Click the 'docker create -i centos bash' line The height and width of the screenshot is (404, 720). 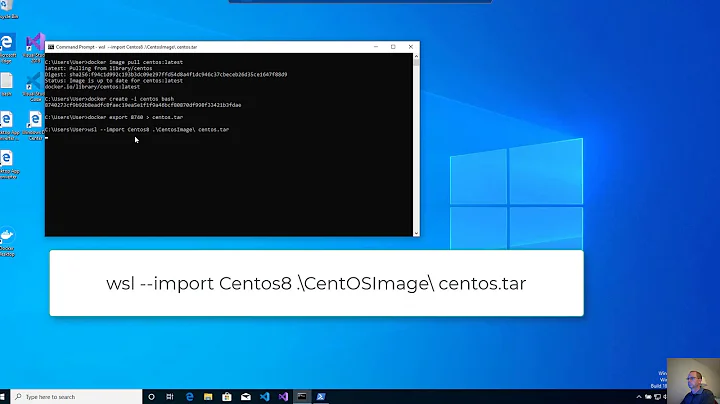click(109, 99)
